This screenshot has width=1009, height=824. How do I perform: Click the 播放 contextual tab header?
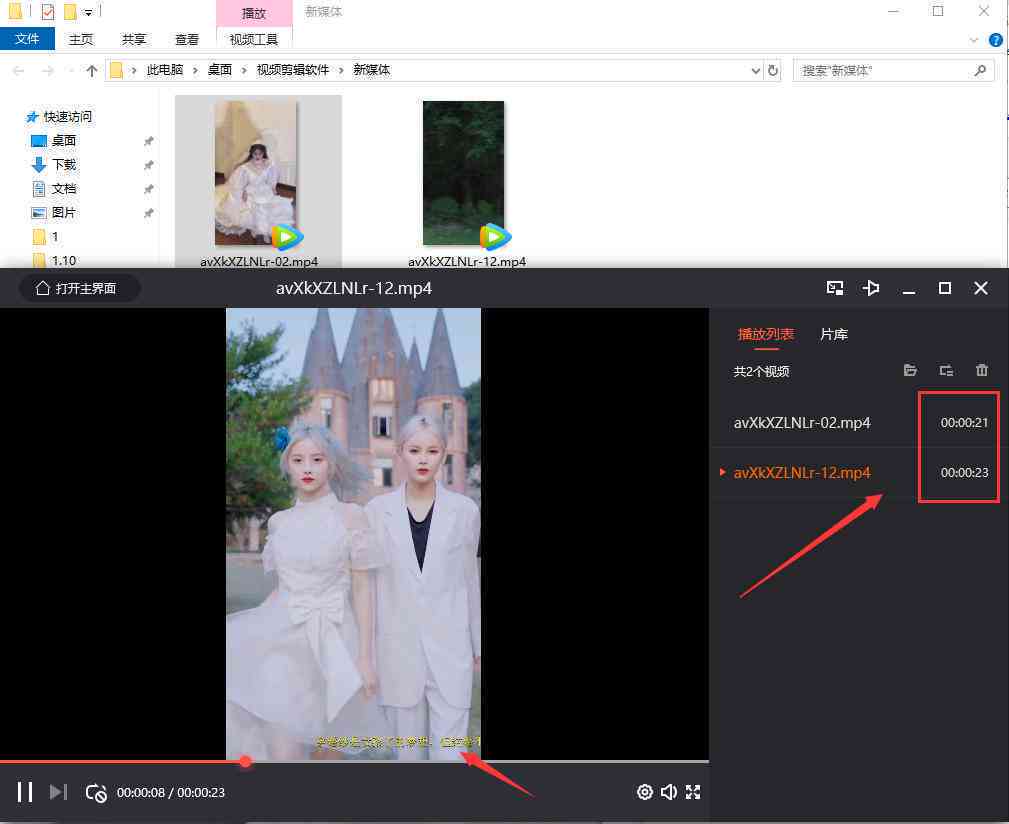[254, 13]
